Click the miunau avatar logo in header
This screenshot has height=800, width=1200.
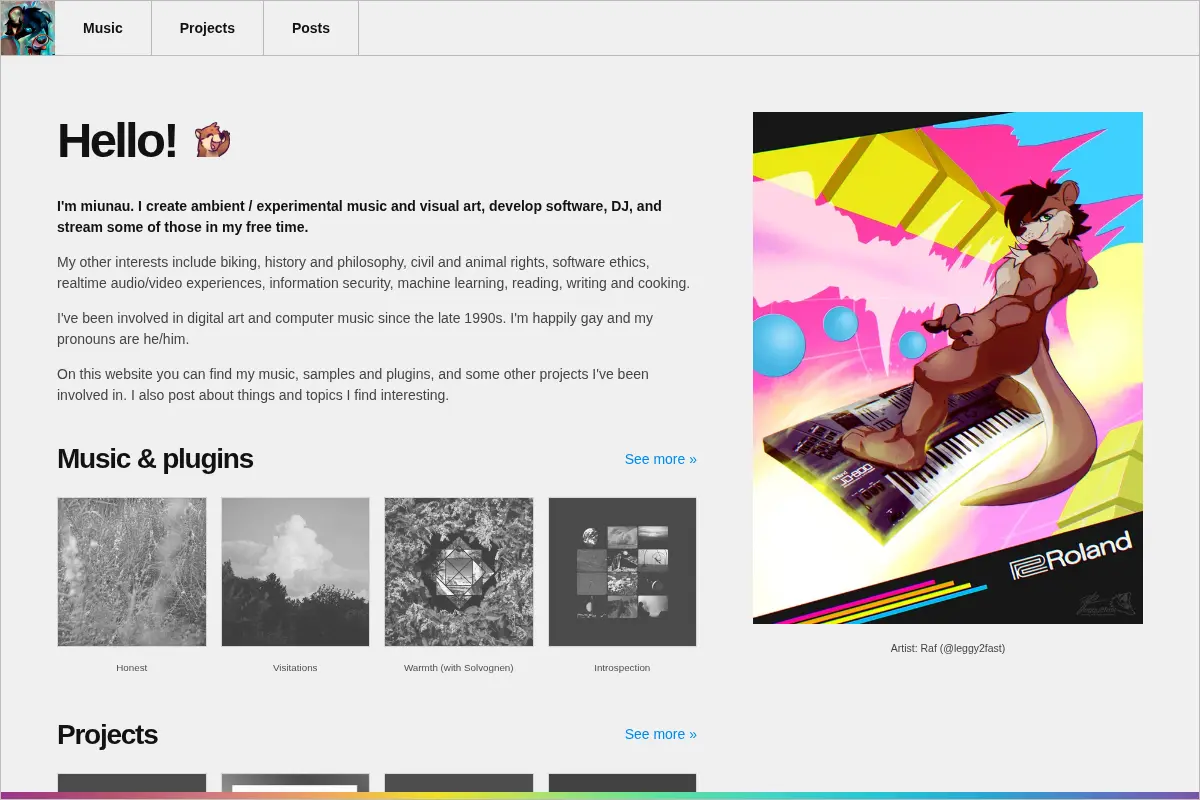[28, 28]
